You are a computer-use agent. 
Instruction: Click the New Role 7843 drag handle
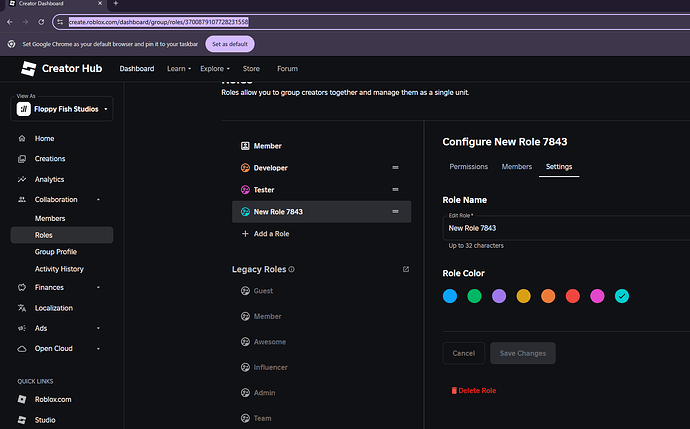tap(395, 212)
